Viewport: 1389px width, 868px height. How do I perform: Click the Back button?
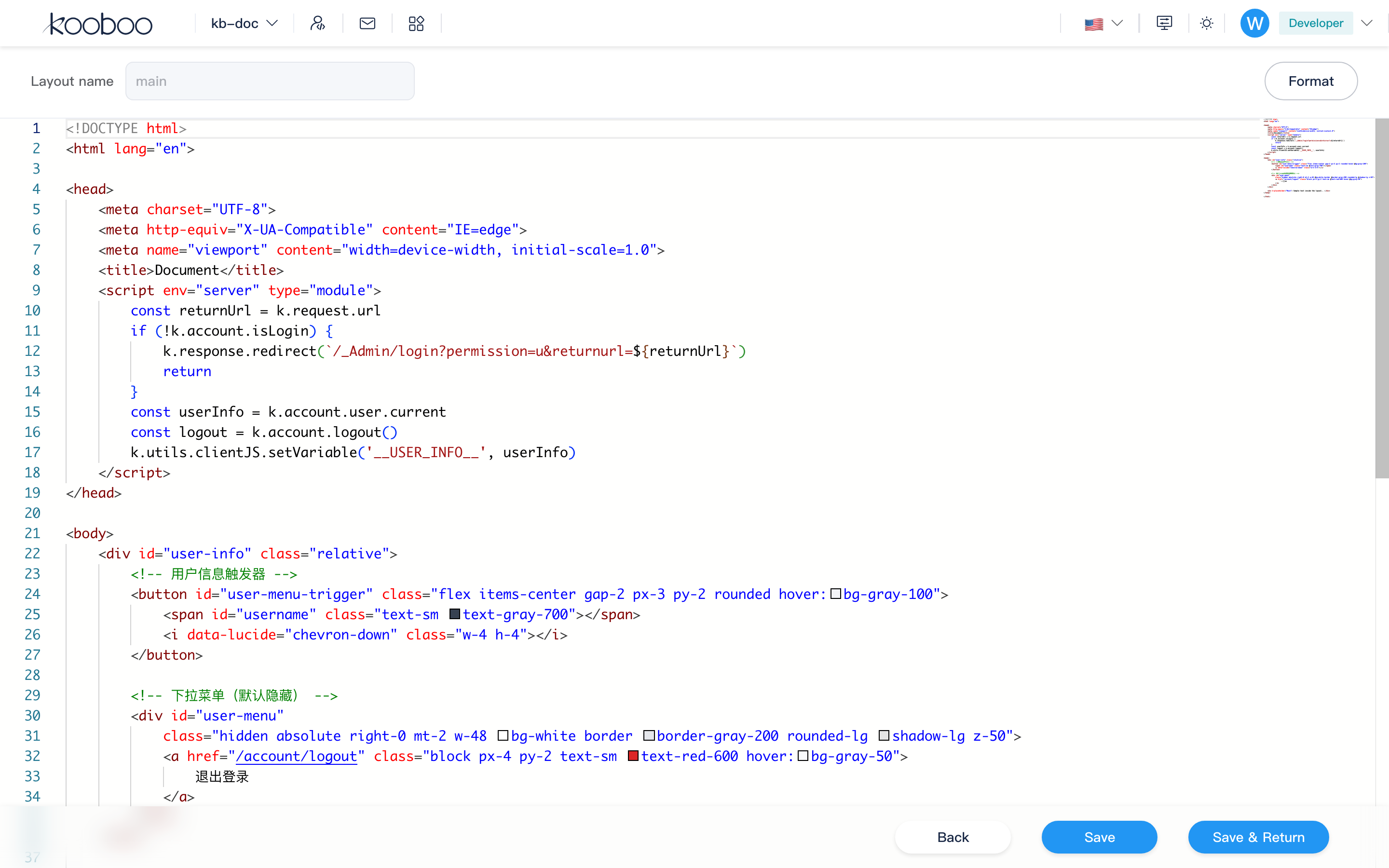(x=953, y=837)
